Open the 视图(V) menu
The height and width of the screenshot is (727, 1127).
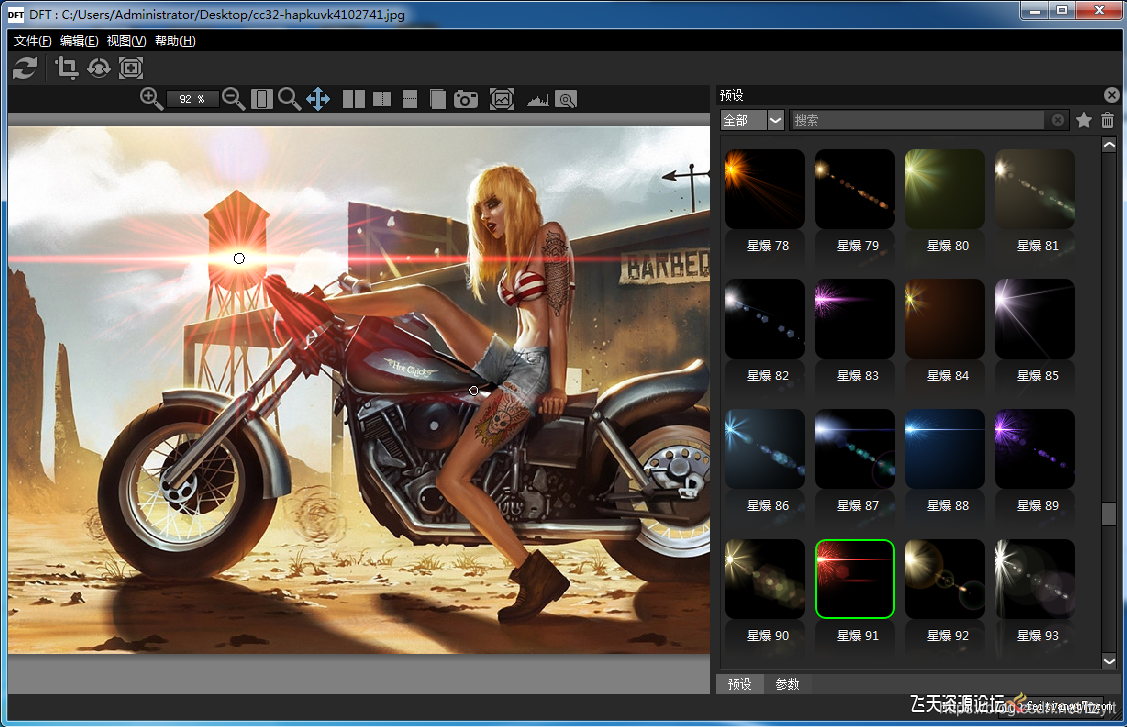(126, 40)
